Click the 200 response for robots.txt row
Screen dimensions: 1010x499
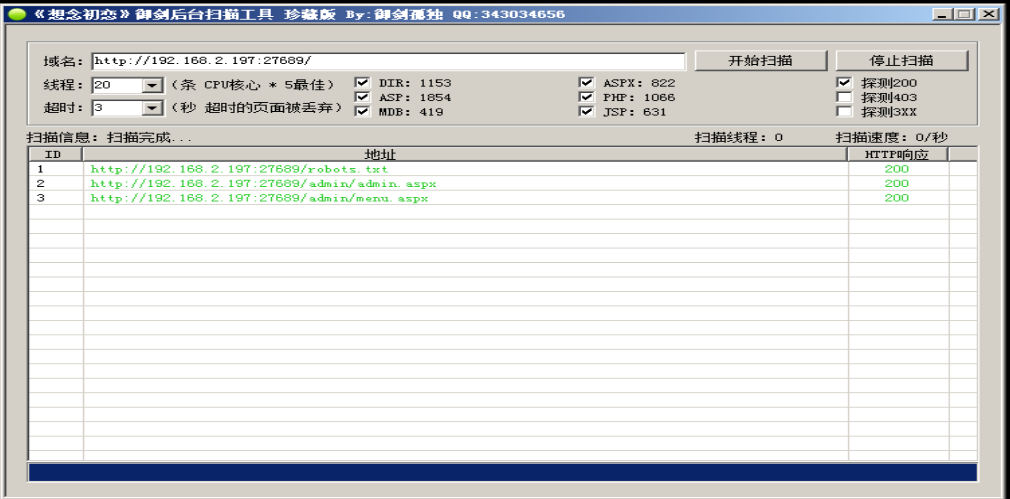coord(897,169)
